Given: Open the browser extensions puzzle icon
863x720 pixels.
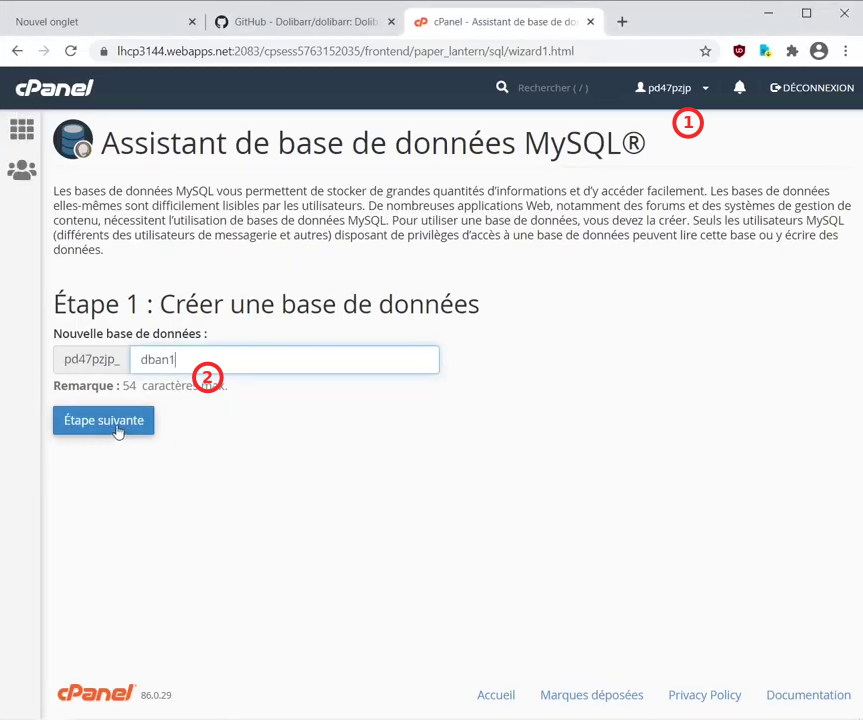Looking at the screenshot, I should 792,51.
